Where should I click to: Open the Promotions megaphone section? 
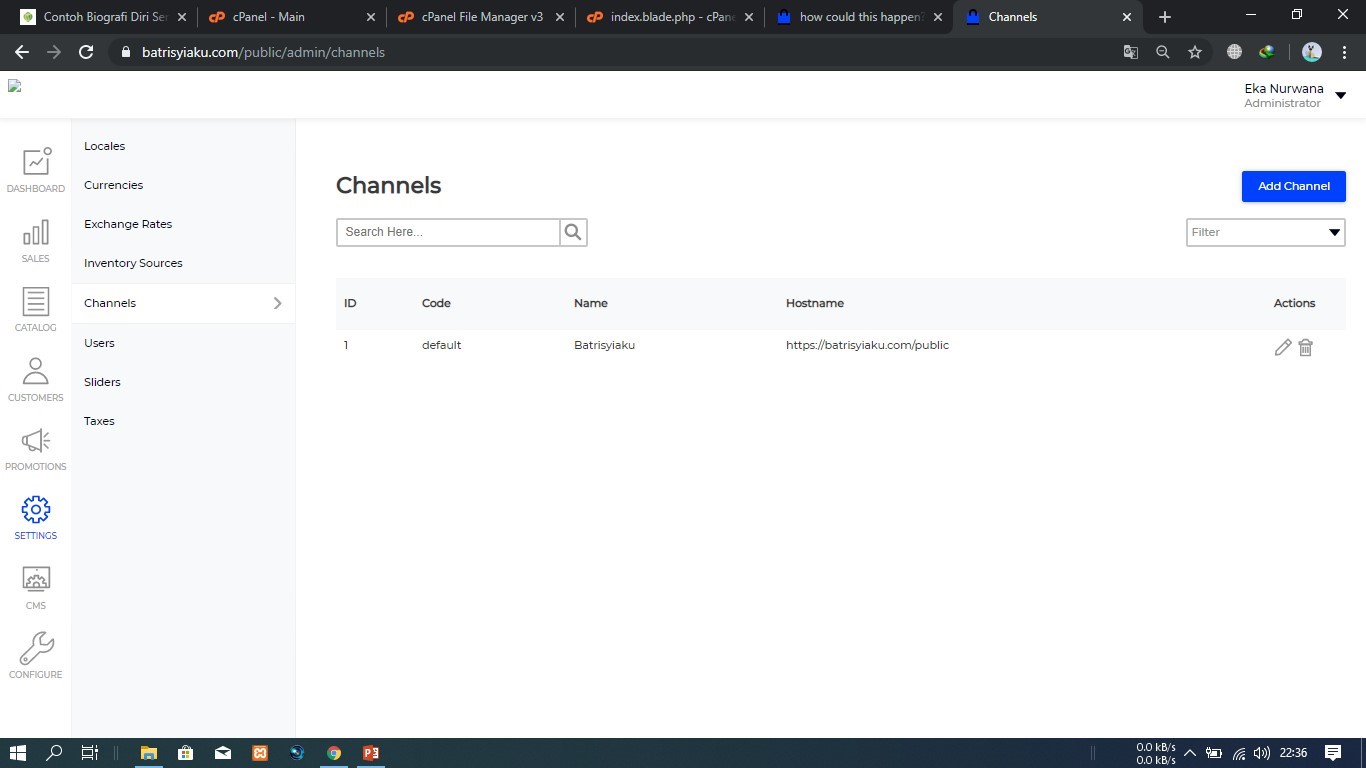pos(35,449)
